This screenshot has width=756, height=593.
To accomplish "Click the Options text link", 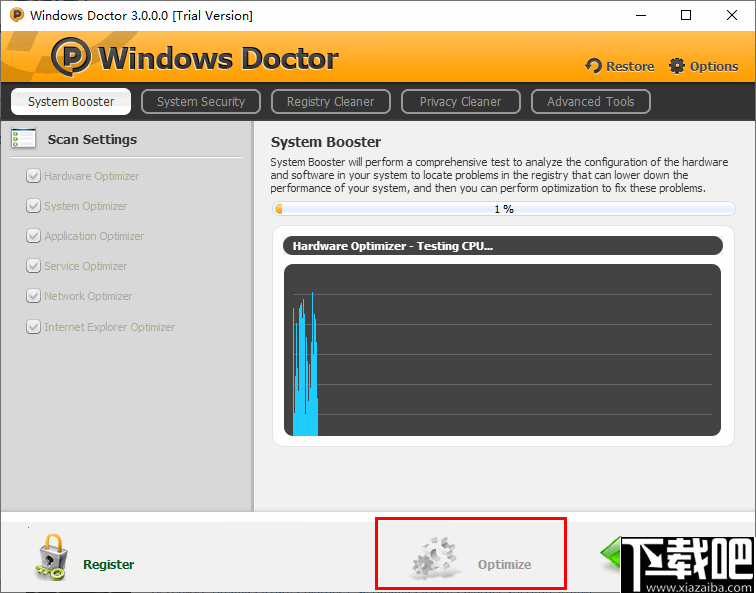I will click(x=714, y=67).
